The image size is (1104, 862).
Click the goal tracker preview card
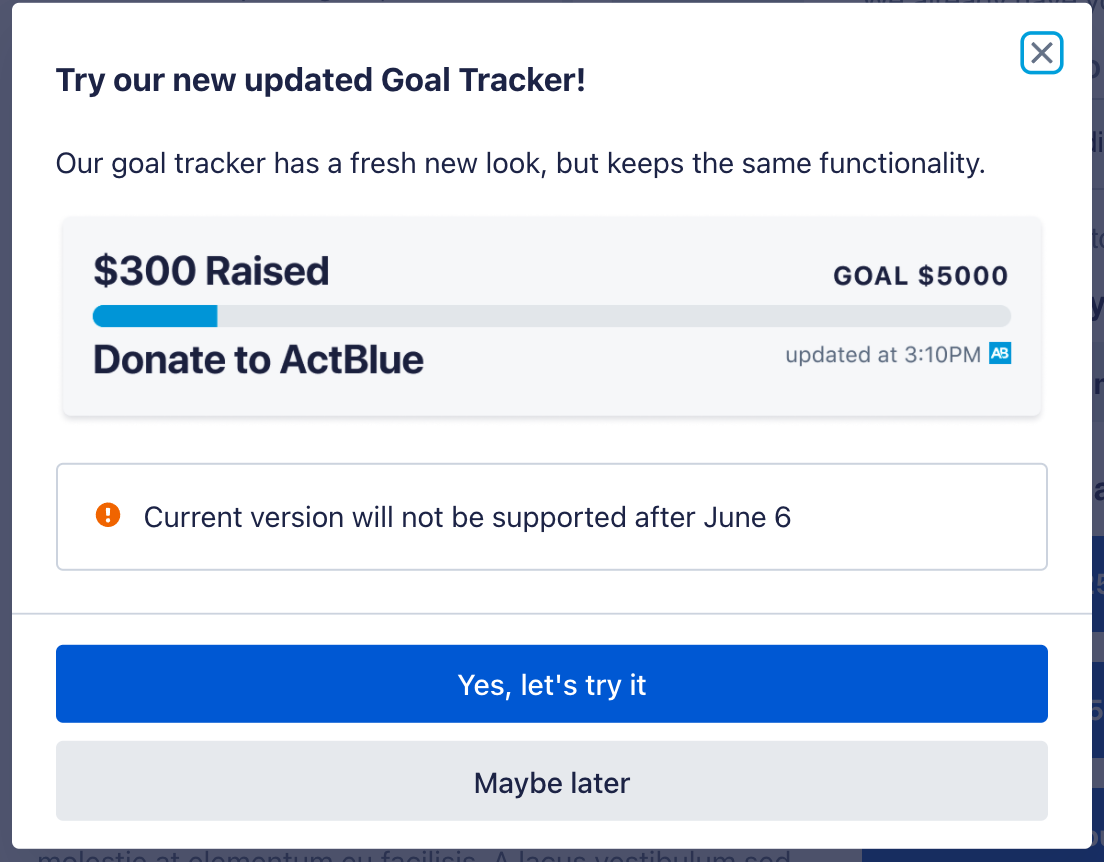point(552,316)
